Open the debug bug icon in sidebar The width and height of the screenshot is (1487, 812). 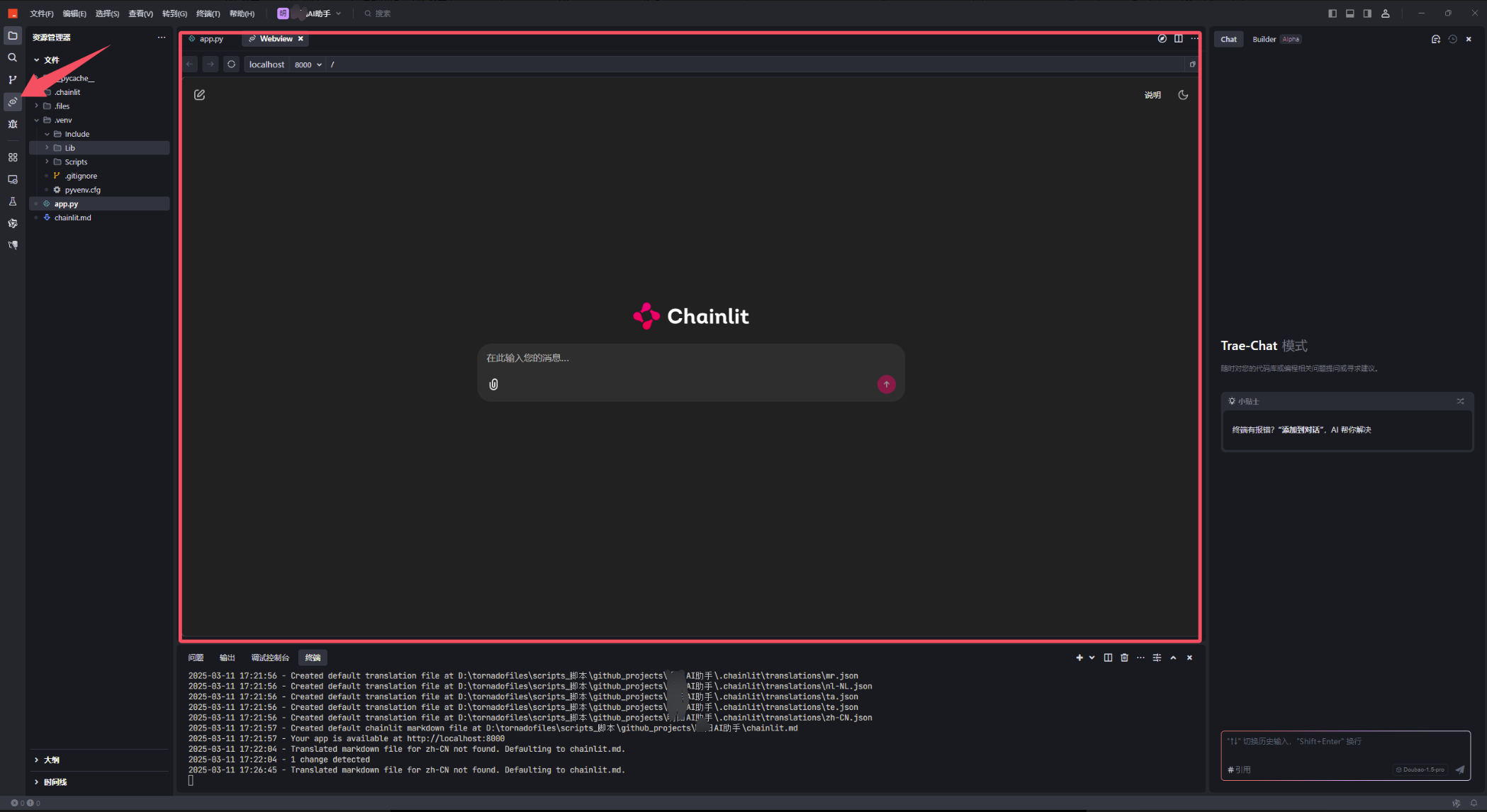[13, 124]
